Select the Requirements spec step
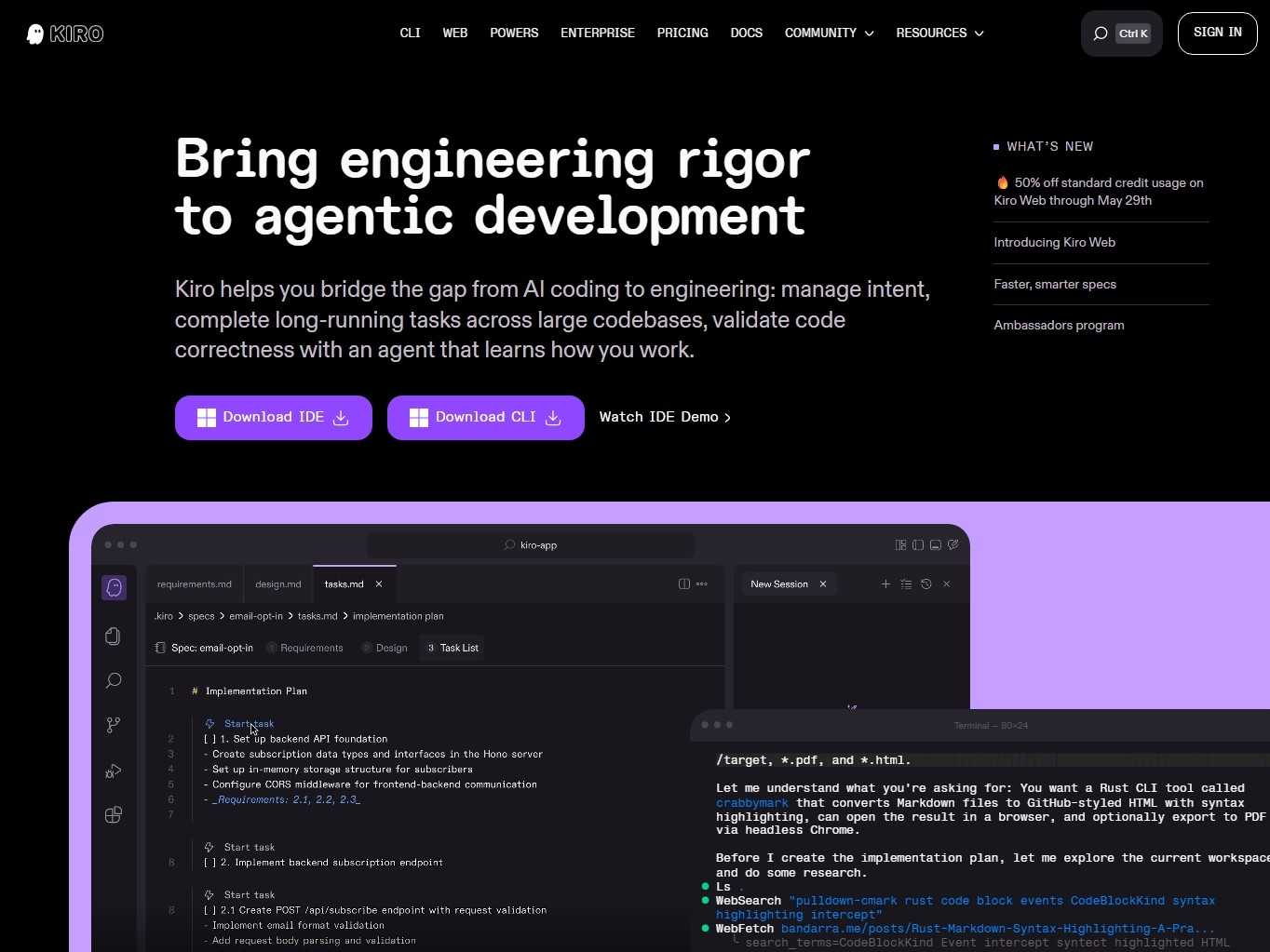 coord(305,648)
